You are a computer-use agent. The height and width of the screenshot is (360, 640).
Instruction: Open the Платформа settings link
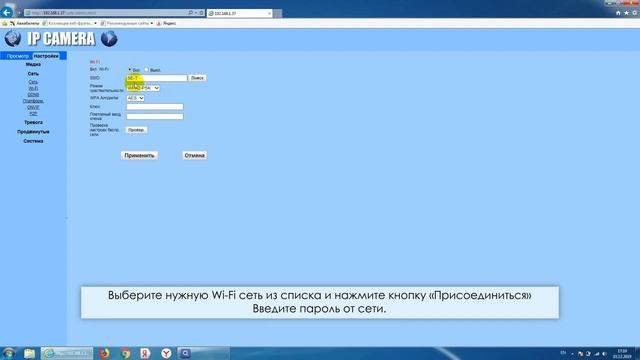[33, 101]
